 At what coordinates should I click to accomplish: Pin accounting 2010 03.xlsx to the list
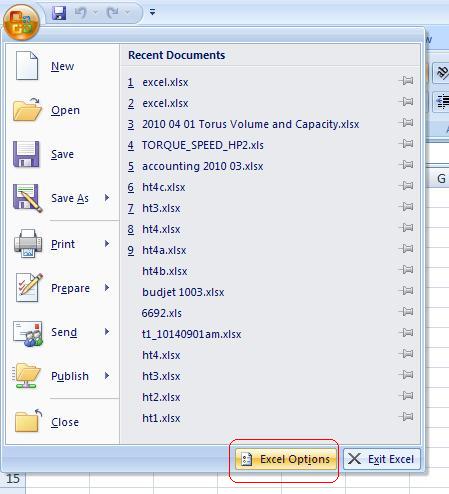406,164
